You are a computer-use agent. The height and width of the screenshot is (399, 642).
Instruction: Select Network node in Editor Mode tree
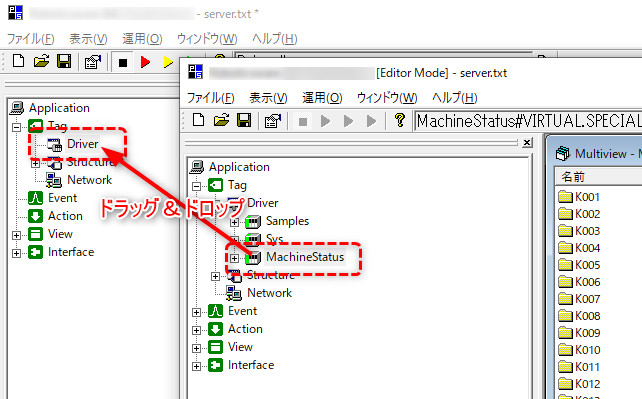[x=269, y=293]
